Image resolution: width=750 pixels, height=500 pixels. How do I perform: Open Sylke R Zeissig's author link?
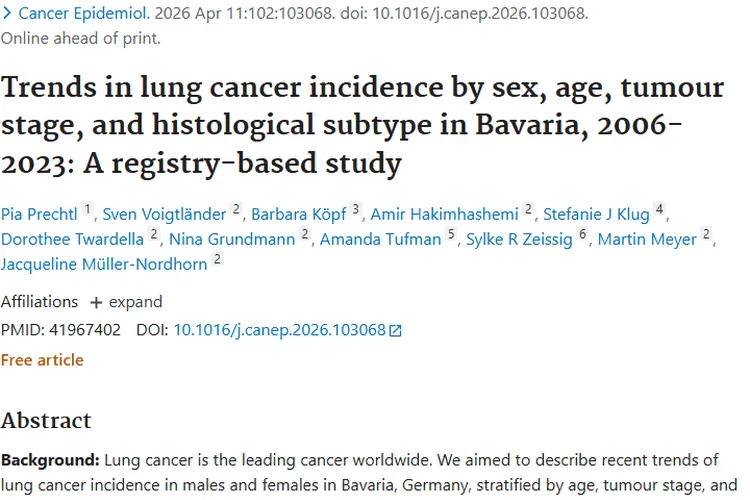(x=520, y=238)
